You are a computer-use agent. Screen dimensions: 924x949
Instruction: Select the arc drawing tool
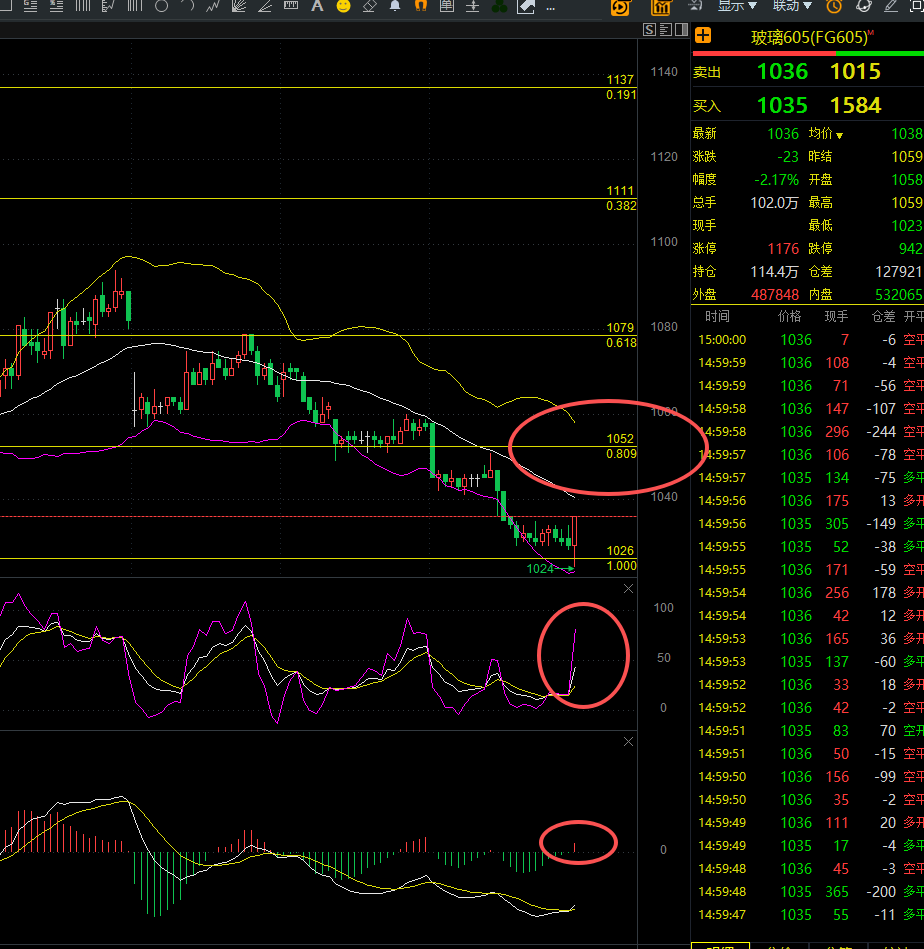[x=188, y=7]
